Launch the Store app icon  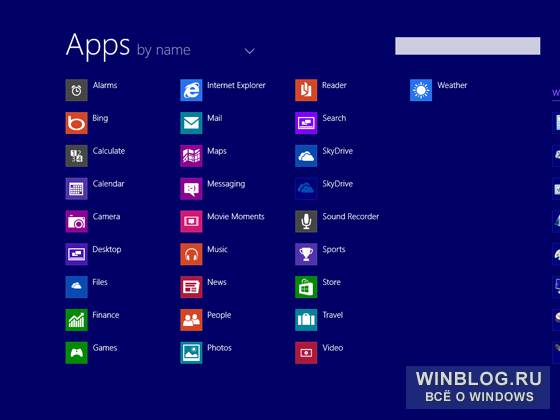pyautogui.click(x=306, y=287)
